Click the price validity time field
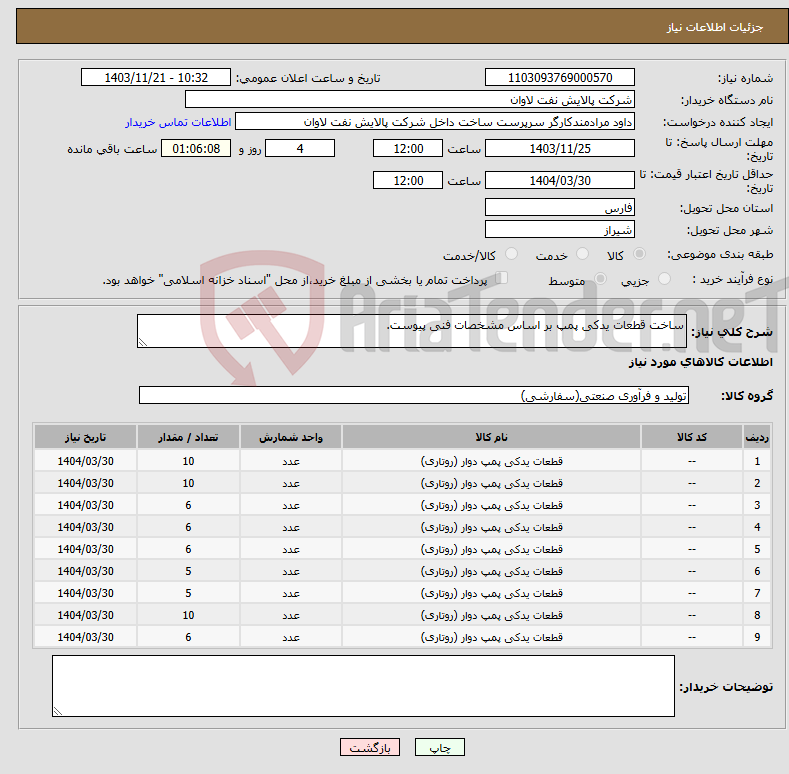This screenshot has height=774, width=789. [x=408, y=180]
